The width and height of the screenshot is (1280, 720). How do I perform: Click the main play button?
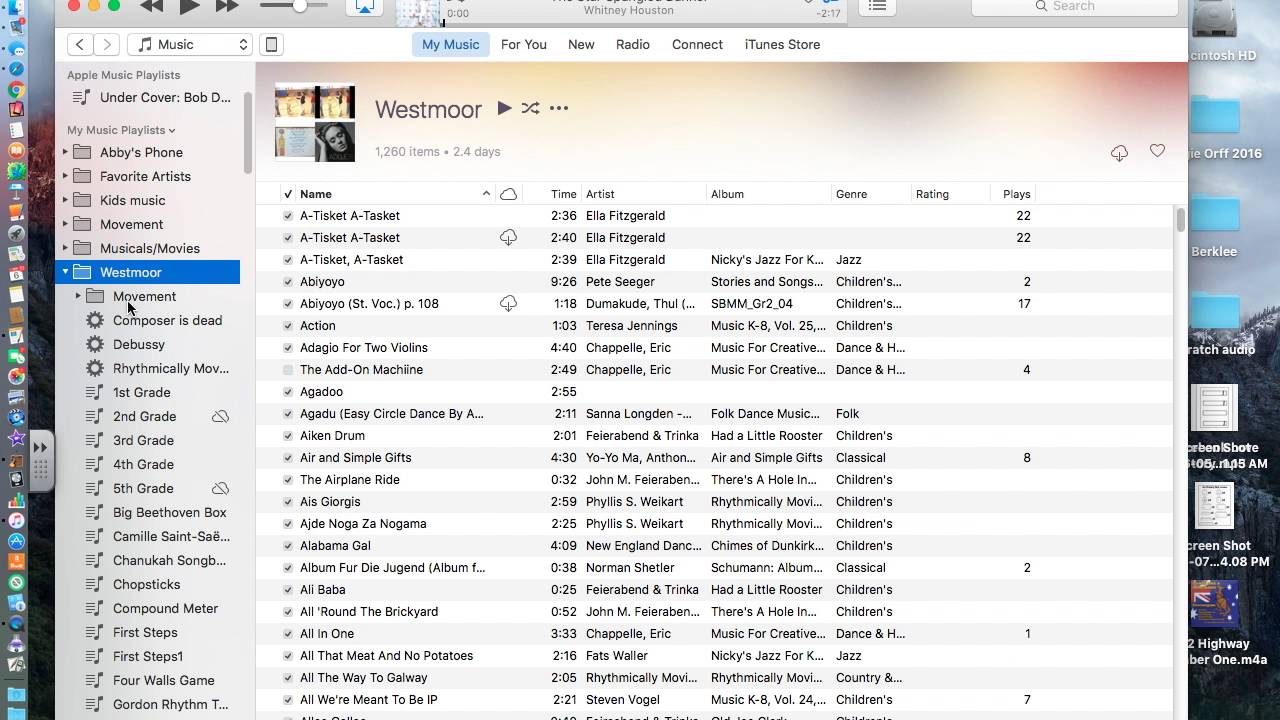click(190, 6)
